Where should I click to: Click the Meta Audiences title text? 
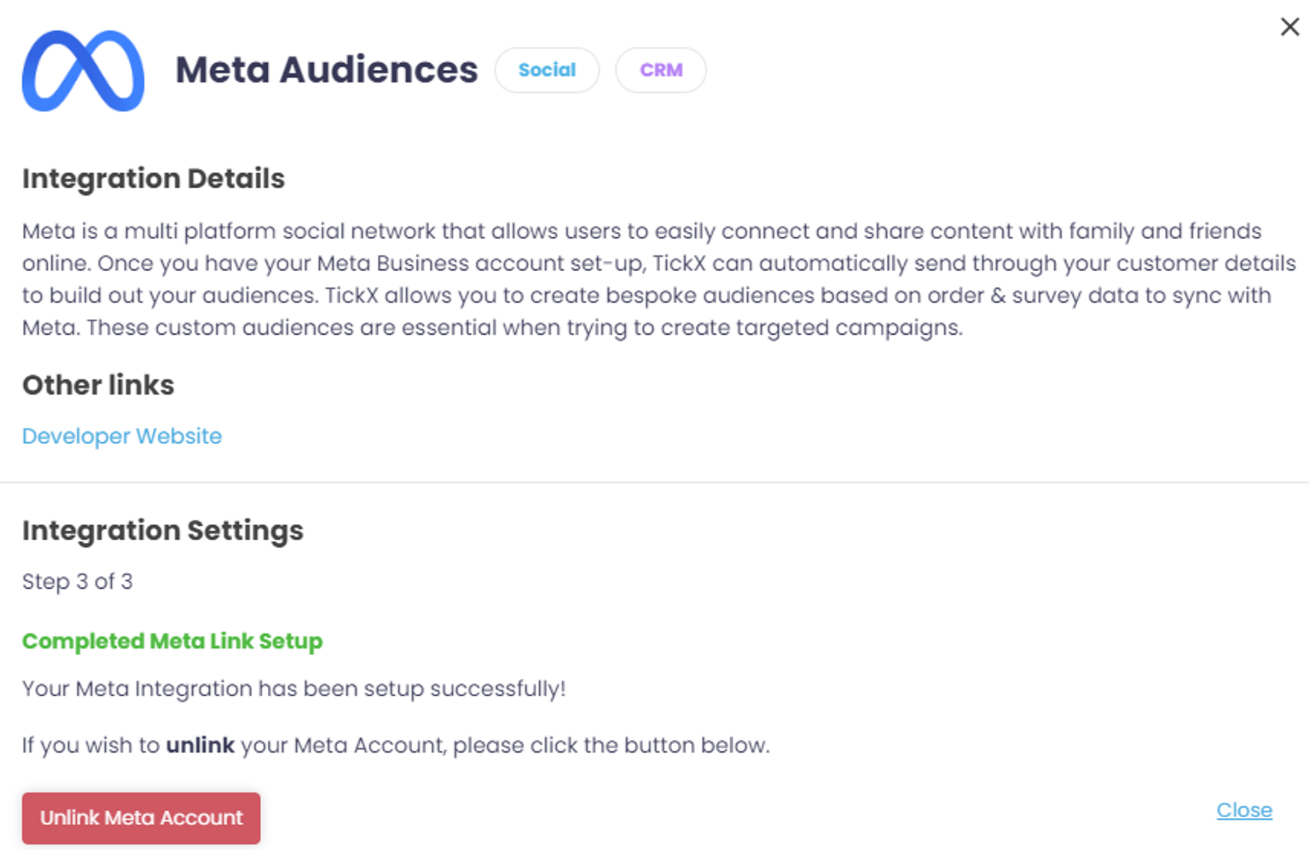tap(326, 69)
